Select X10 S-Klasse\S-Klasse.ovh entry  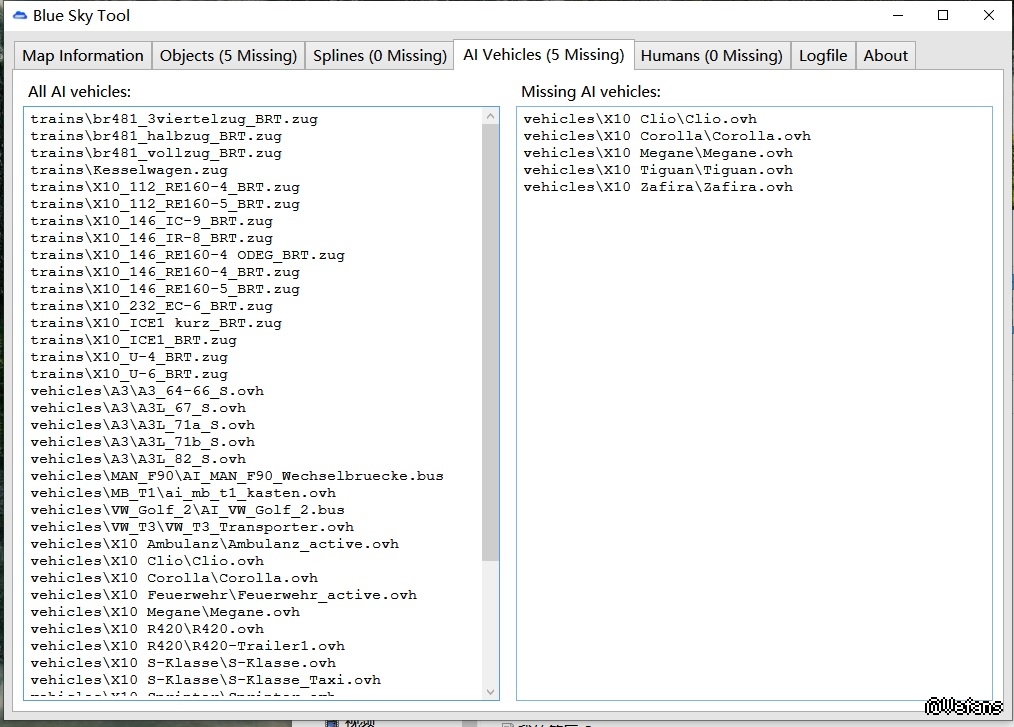[x=183, y=662]
